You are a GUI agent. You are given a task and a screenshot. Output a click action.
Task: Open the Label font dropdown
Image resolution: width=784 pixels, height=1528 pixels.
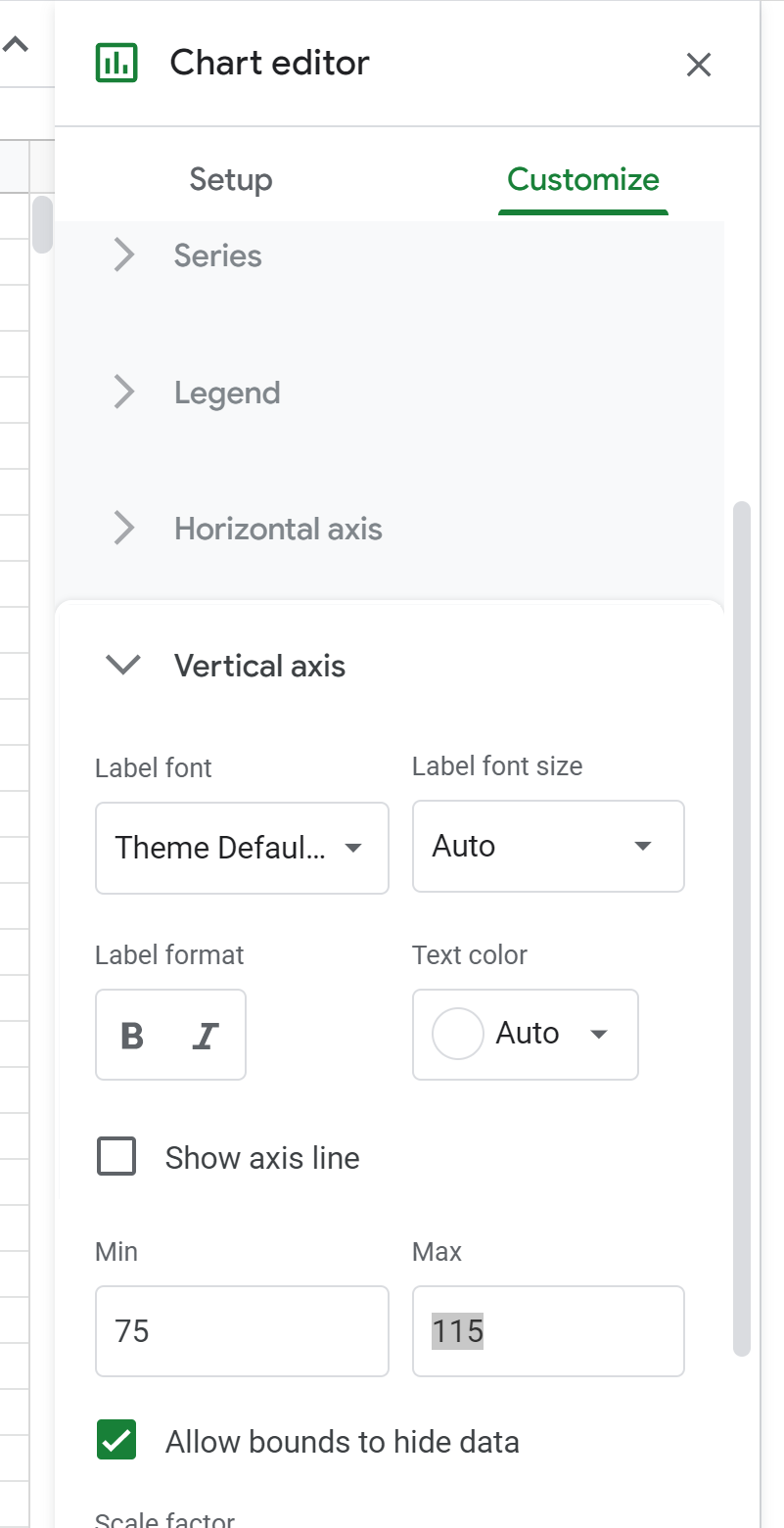[x=242, y=848]
